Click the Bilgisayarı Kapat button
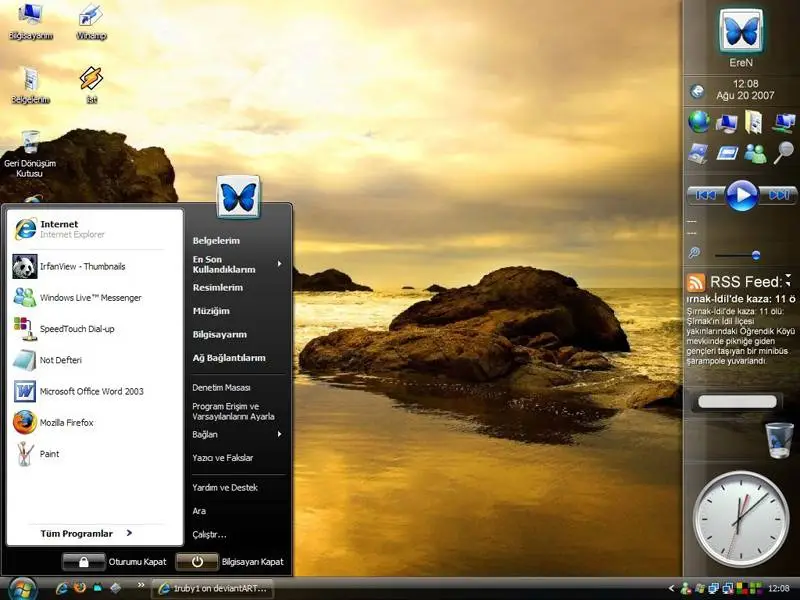Screen dimensions: 800x600 coord(198,562)
